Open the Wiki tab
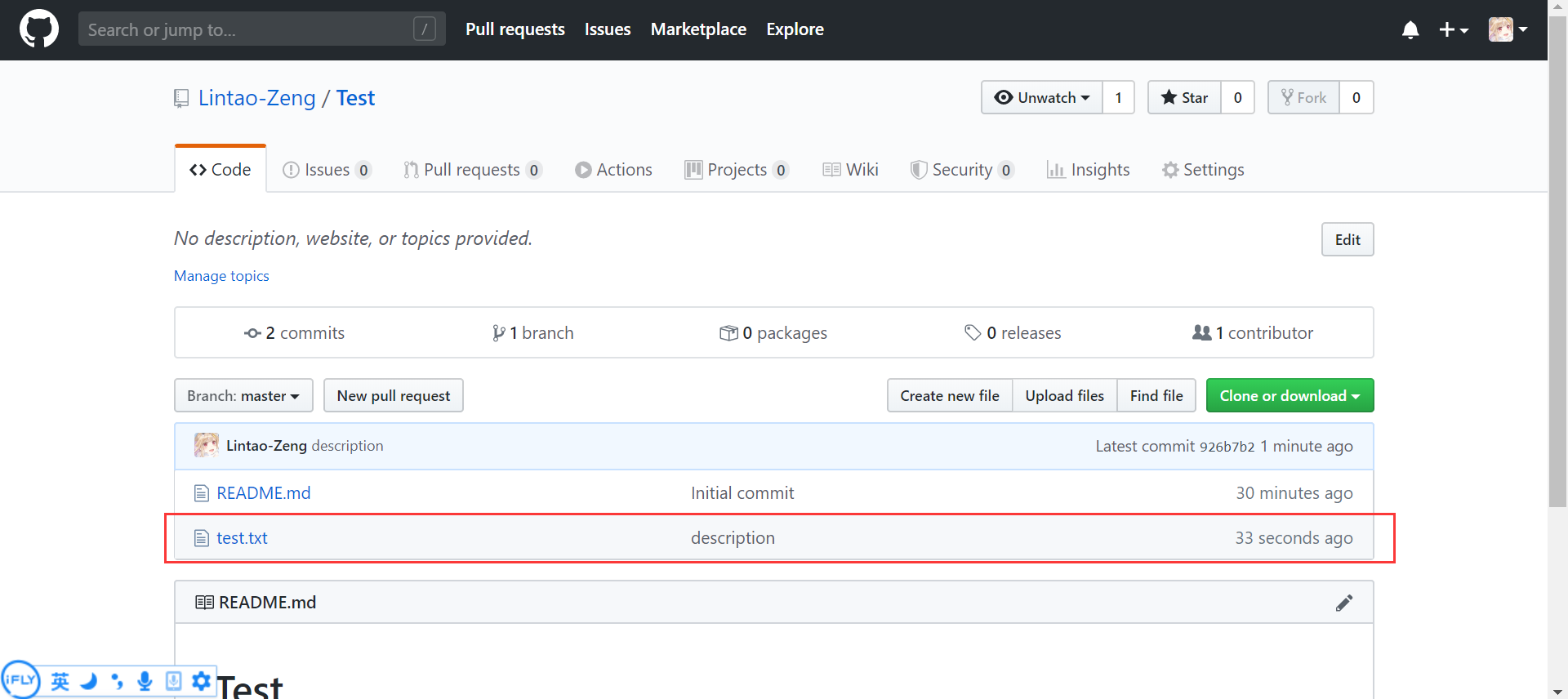 point(850,169)
